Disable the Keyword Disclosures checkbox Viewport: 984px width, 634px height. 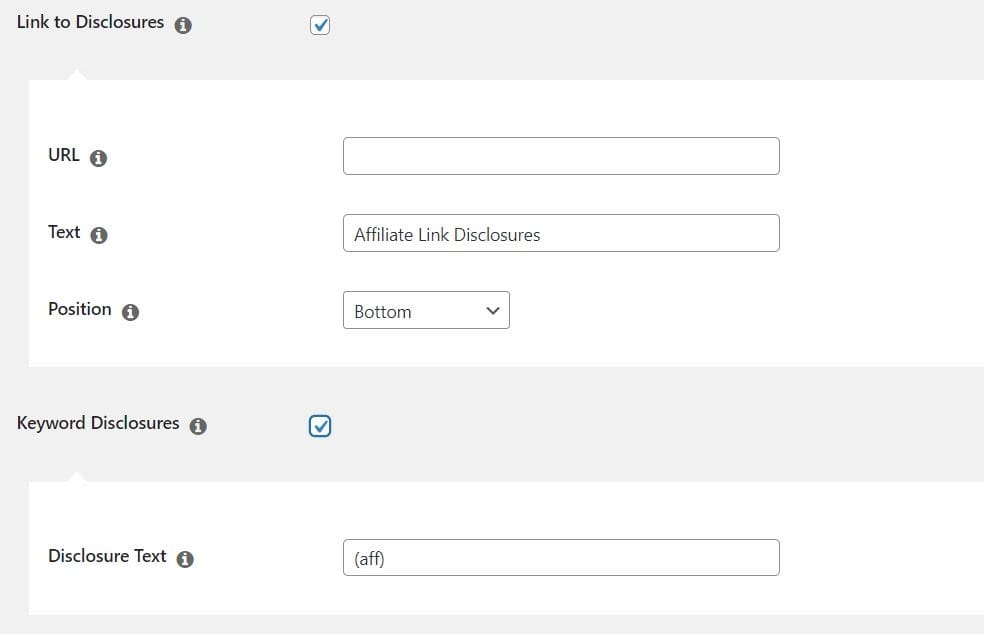pos(319,425)
